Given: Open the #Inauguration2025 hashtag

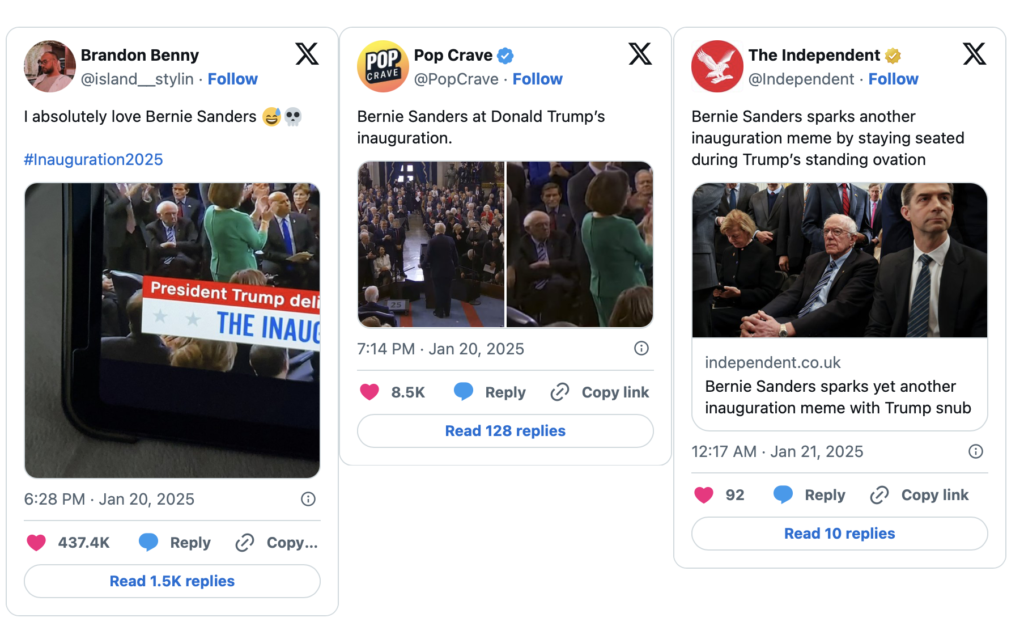Looking at the screenshot, I should click(93, 159).
